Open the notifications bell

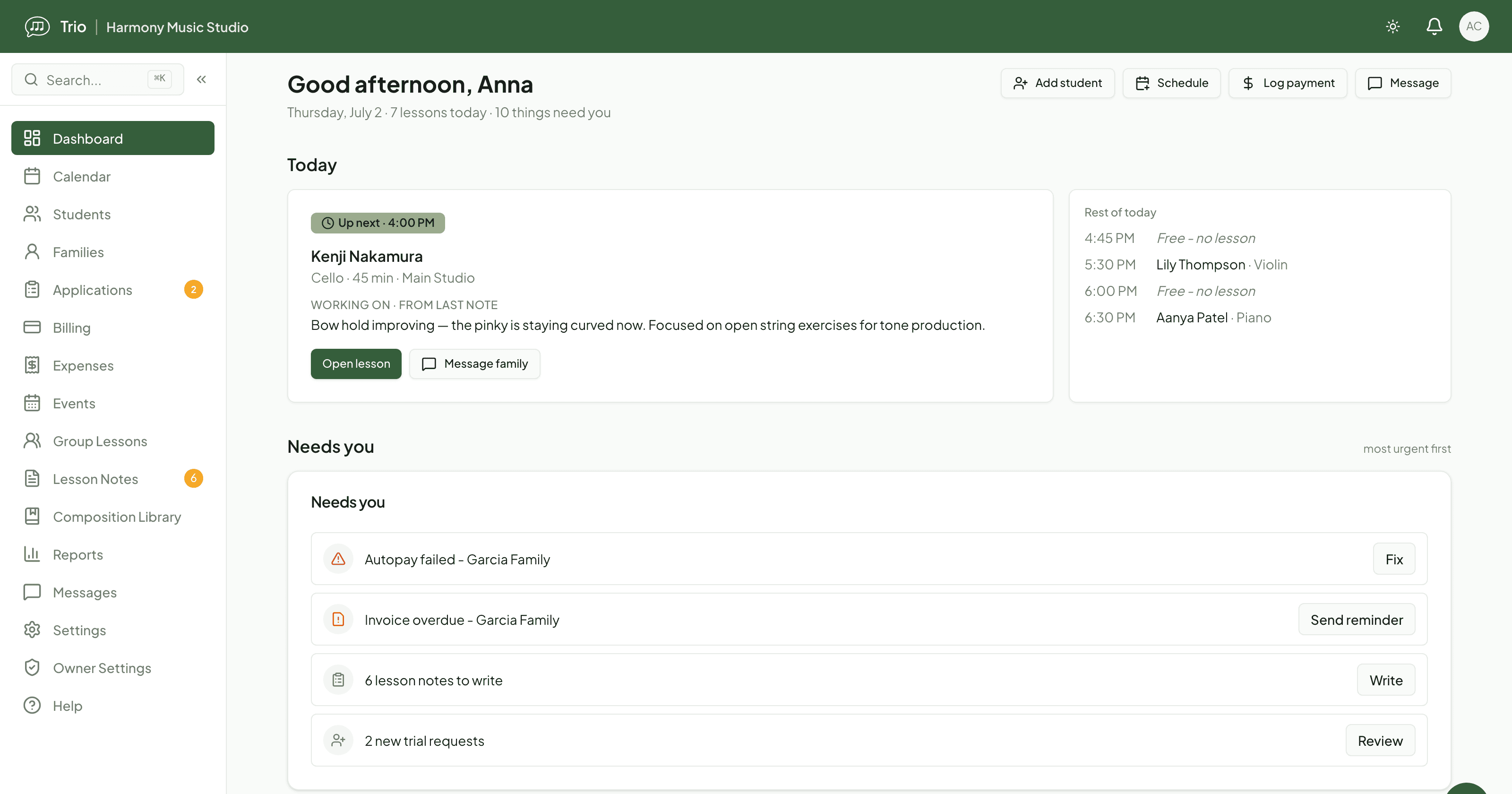pos(1434,26)
